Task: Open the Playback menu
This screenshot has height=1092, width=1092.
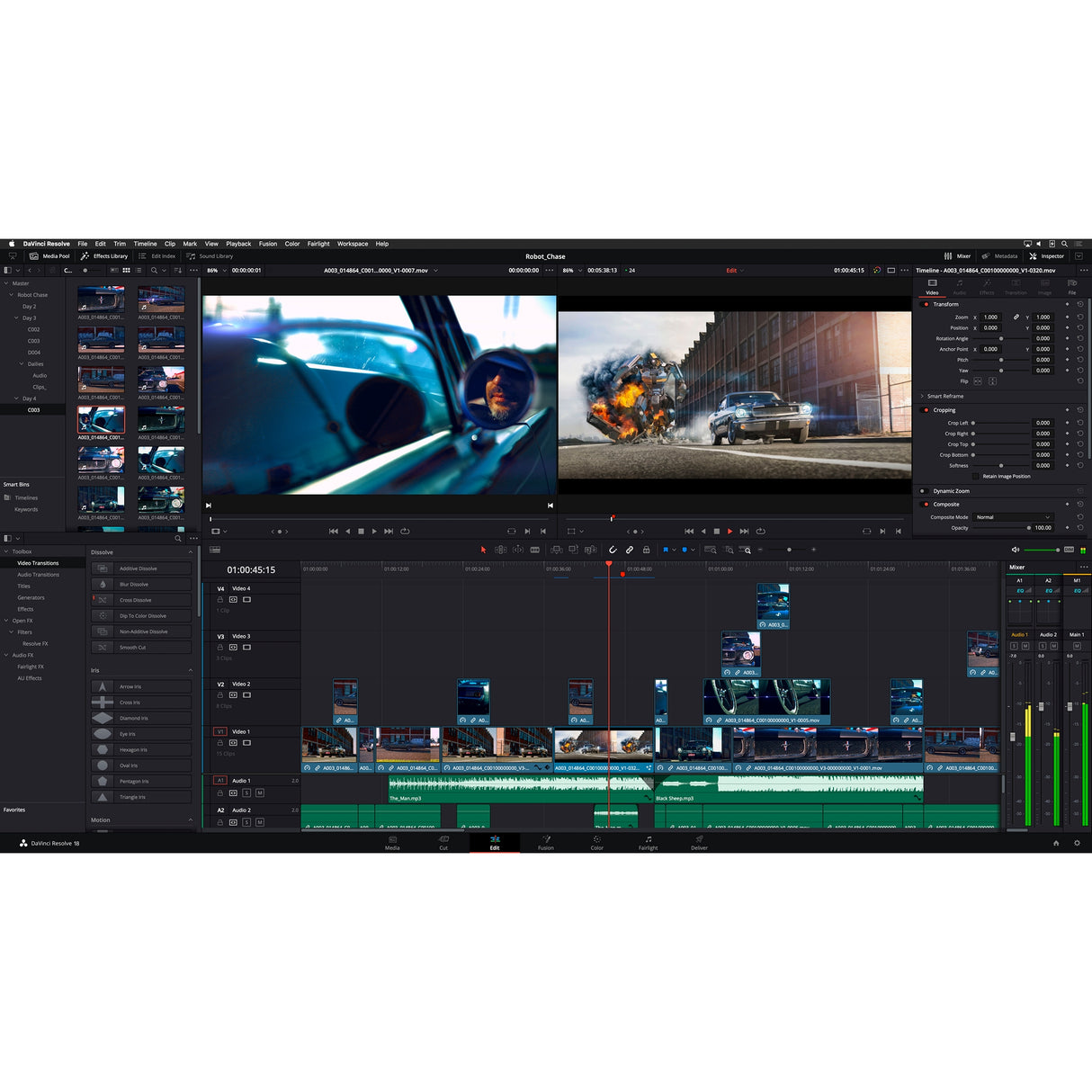Action: tap(237, 244)
